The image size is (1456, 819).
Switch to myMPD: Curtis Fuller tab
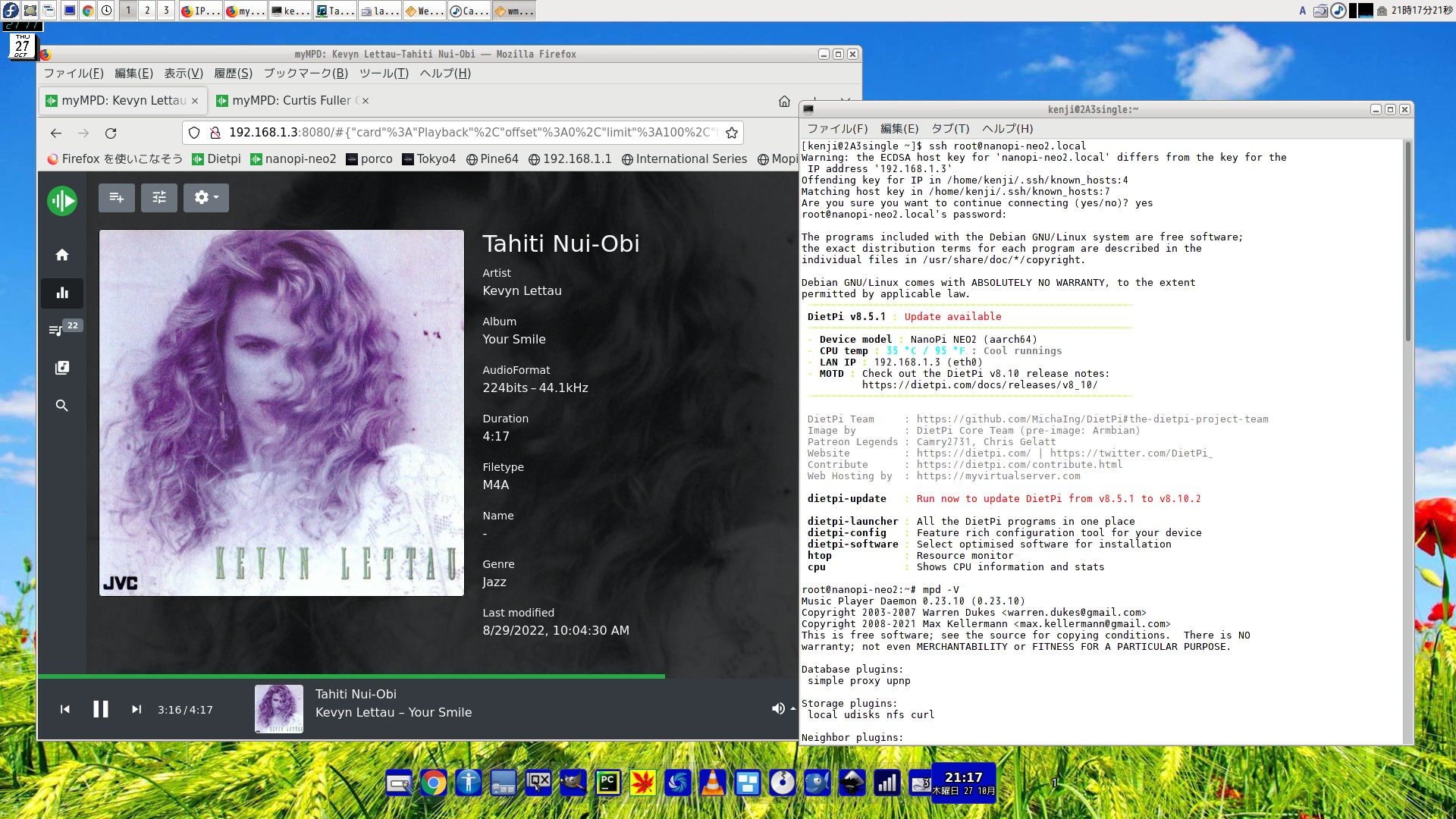(x=290, y=101)
